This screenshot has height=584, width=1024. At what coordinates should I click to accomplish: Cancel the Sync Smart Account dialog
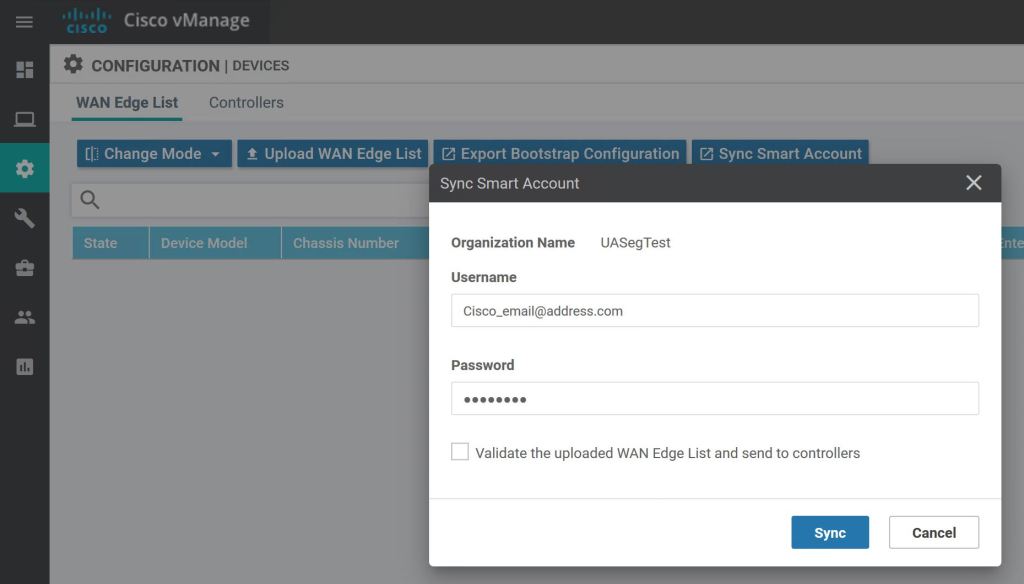pyautogui.click(x=933, y=533)
